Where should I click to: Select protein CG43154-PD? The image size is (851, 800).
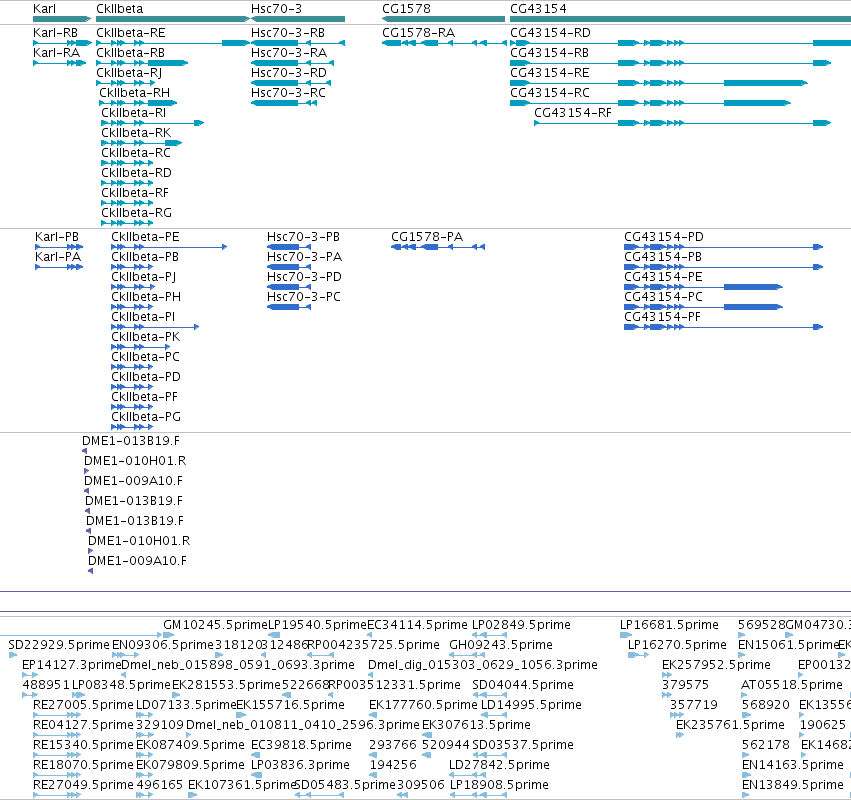pos(723,247)
